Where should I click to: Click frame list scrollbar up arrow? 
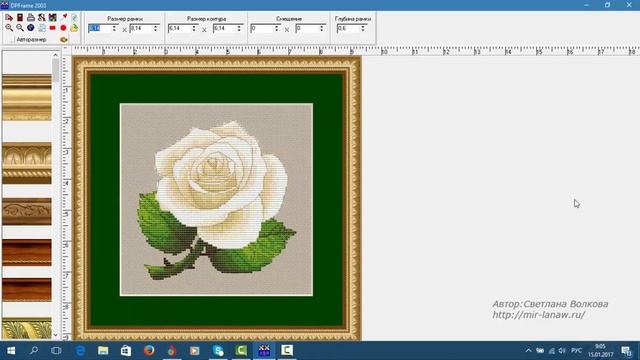pos(56,54)
